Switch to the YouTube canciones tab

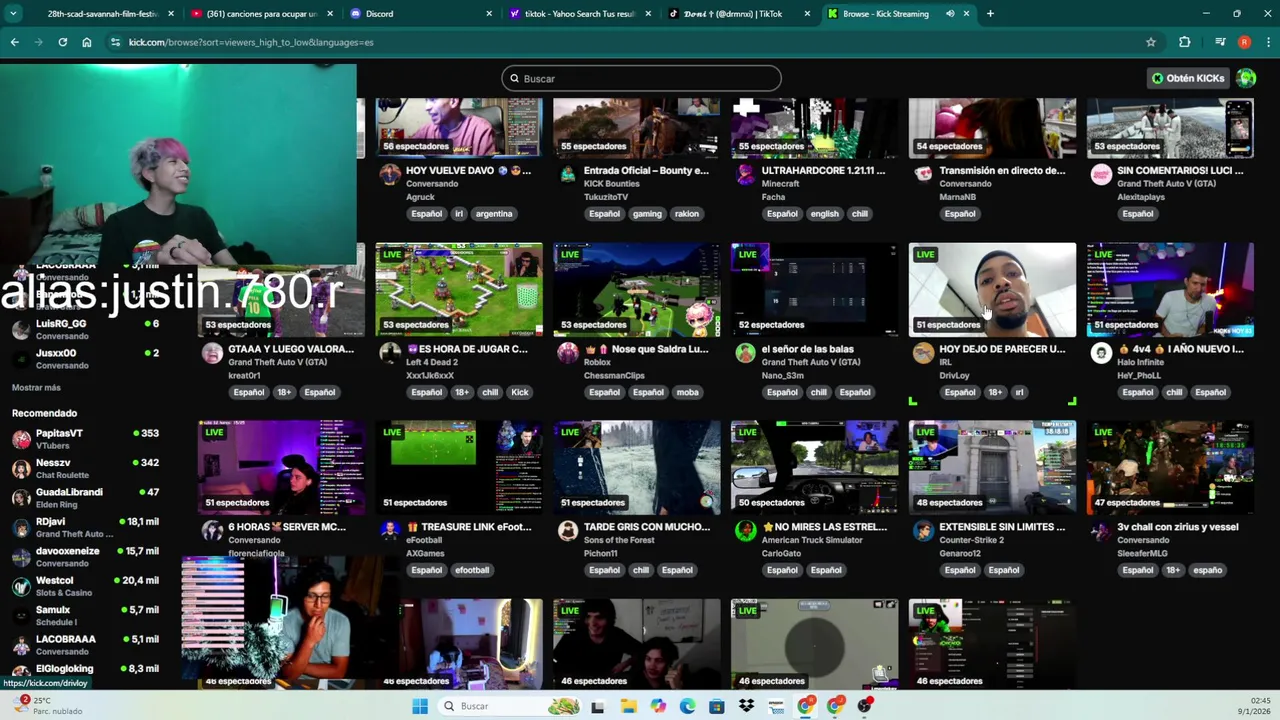click(x=262, y=14)
